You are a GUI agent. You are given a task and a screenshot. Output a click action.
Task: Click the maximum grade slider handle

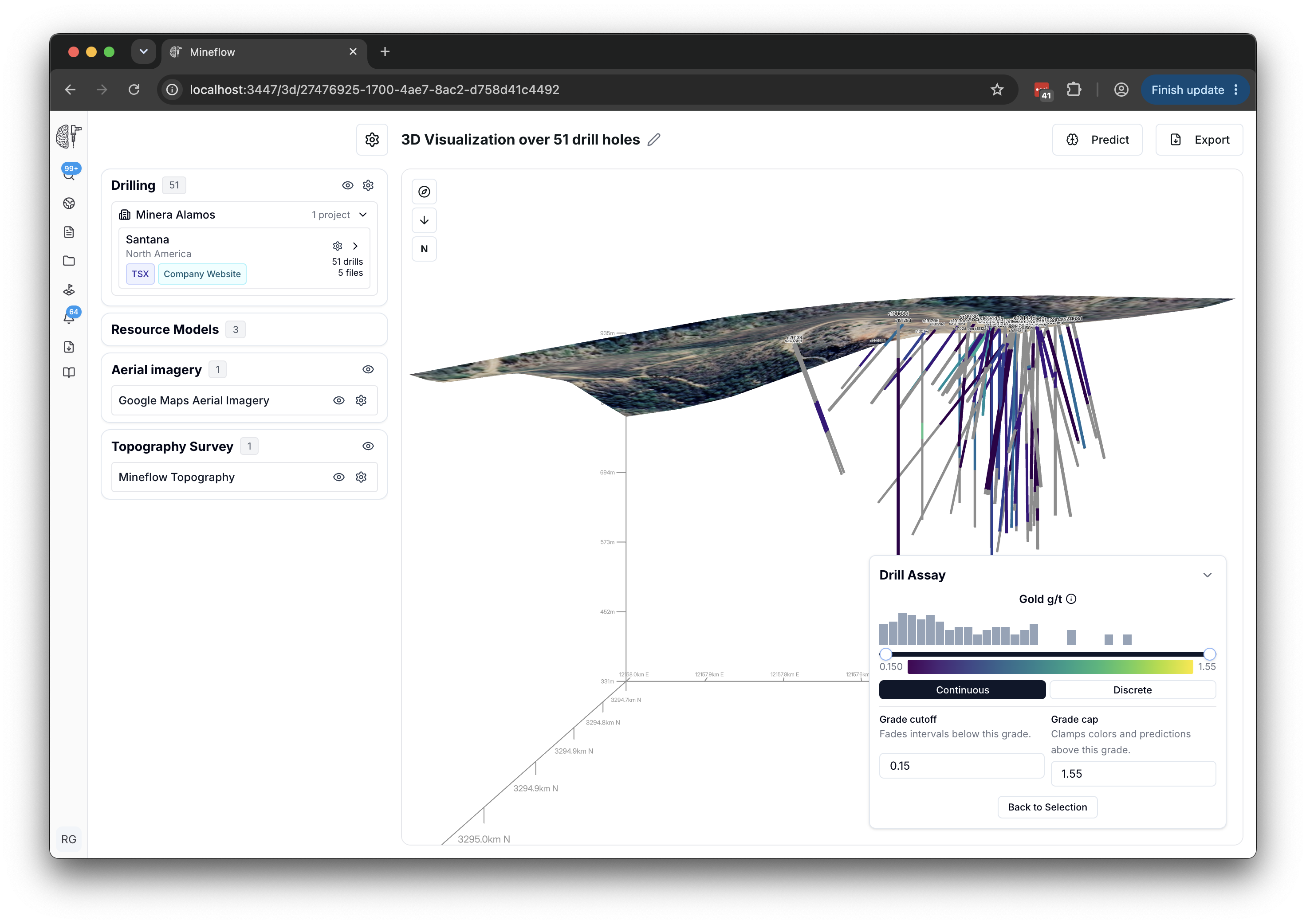pos(1210,654)
